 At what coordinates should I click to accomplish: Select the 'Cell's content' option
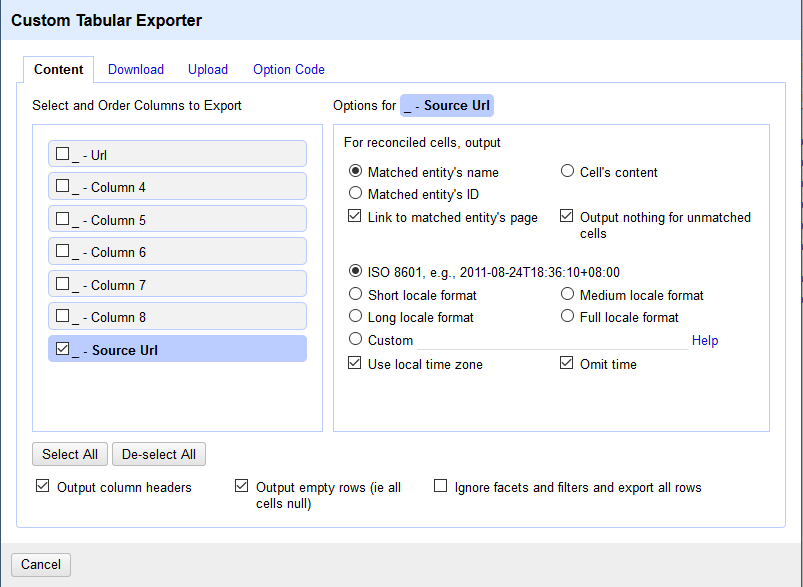coord(567,171)
